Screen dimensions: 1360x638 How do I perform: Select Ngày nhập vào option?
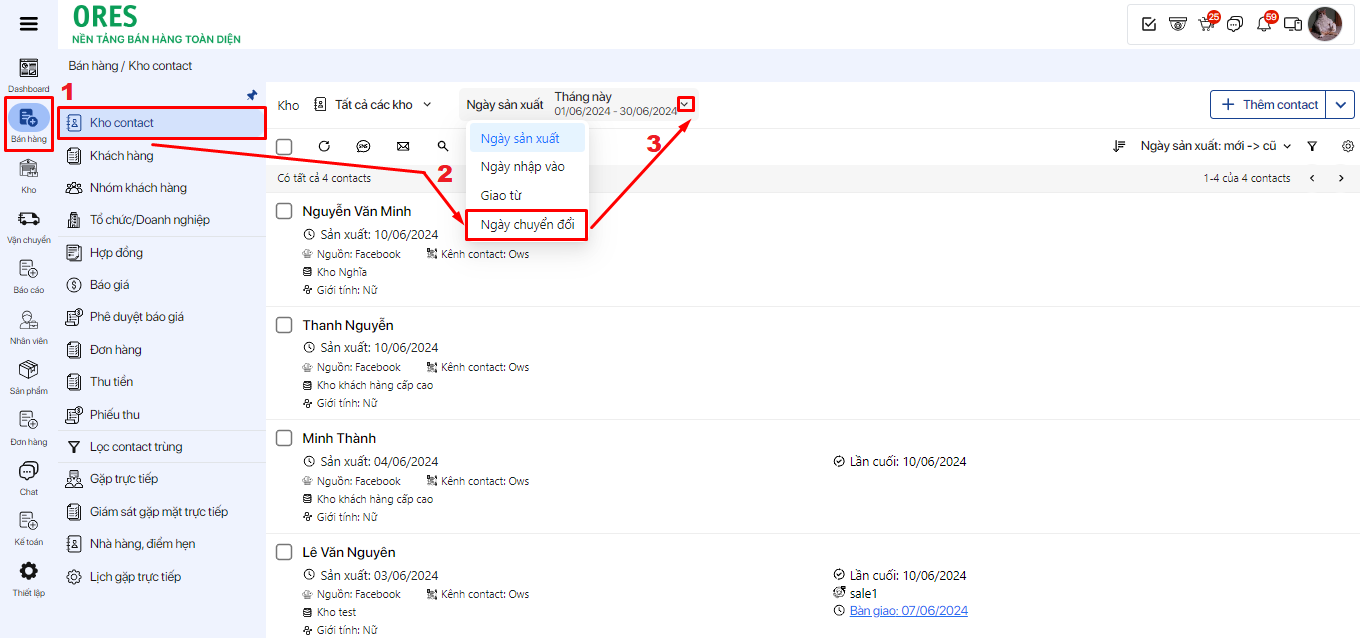tap(522, 167)
